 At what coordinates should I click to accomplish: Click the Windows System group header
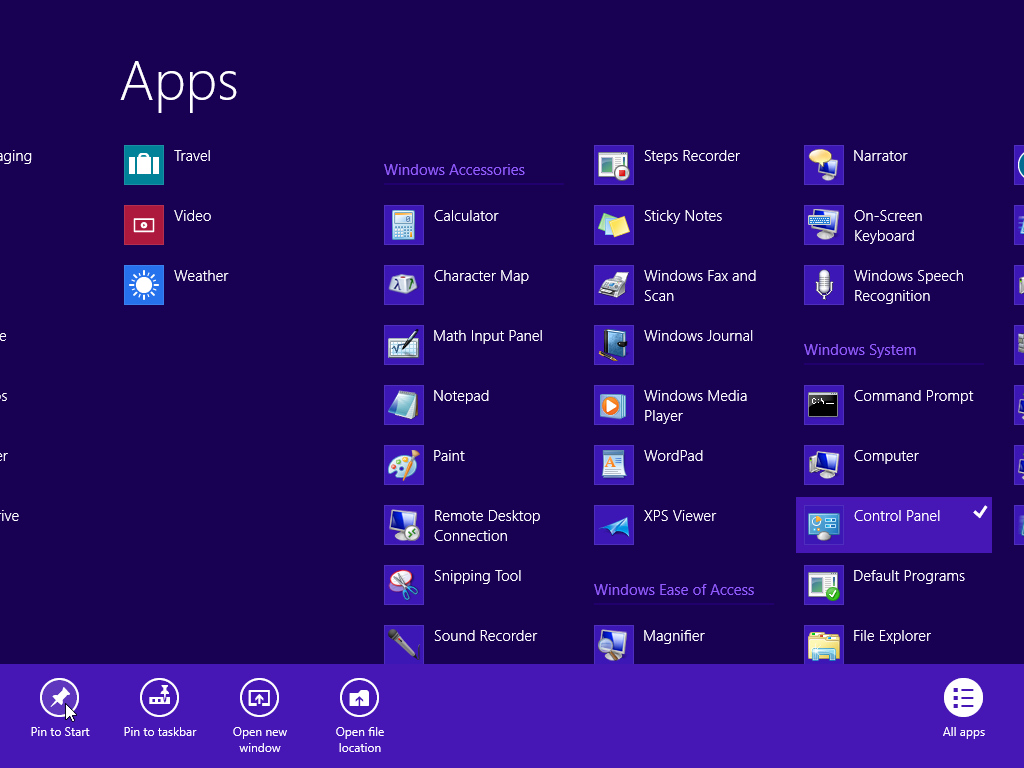tap(860, 350)
